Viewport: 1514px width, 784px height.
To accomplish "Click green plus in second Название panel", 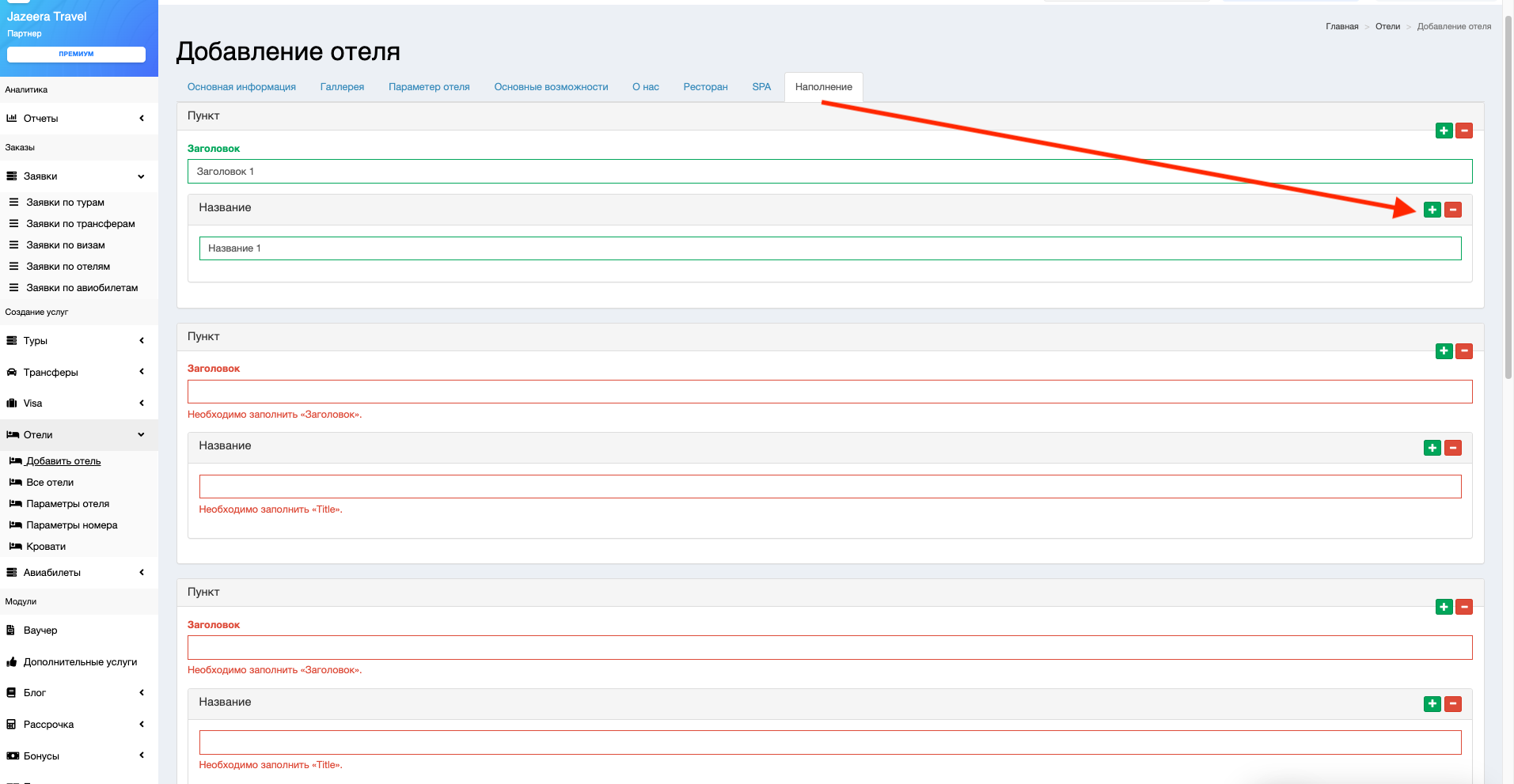I will (x=1432, y=448).
